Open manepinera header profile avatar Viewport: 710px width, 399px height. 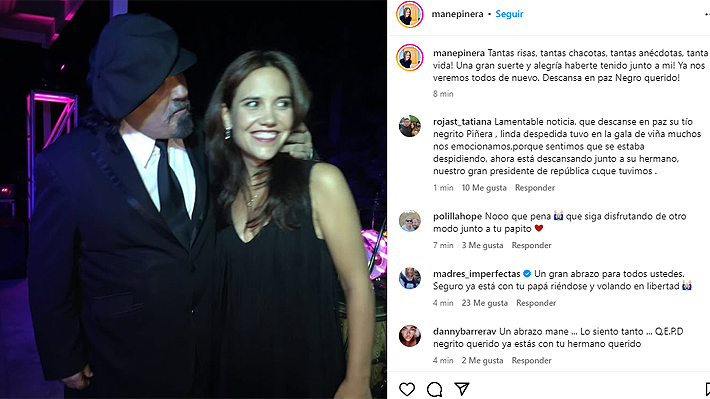410,14
